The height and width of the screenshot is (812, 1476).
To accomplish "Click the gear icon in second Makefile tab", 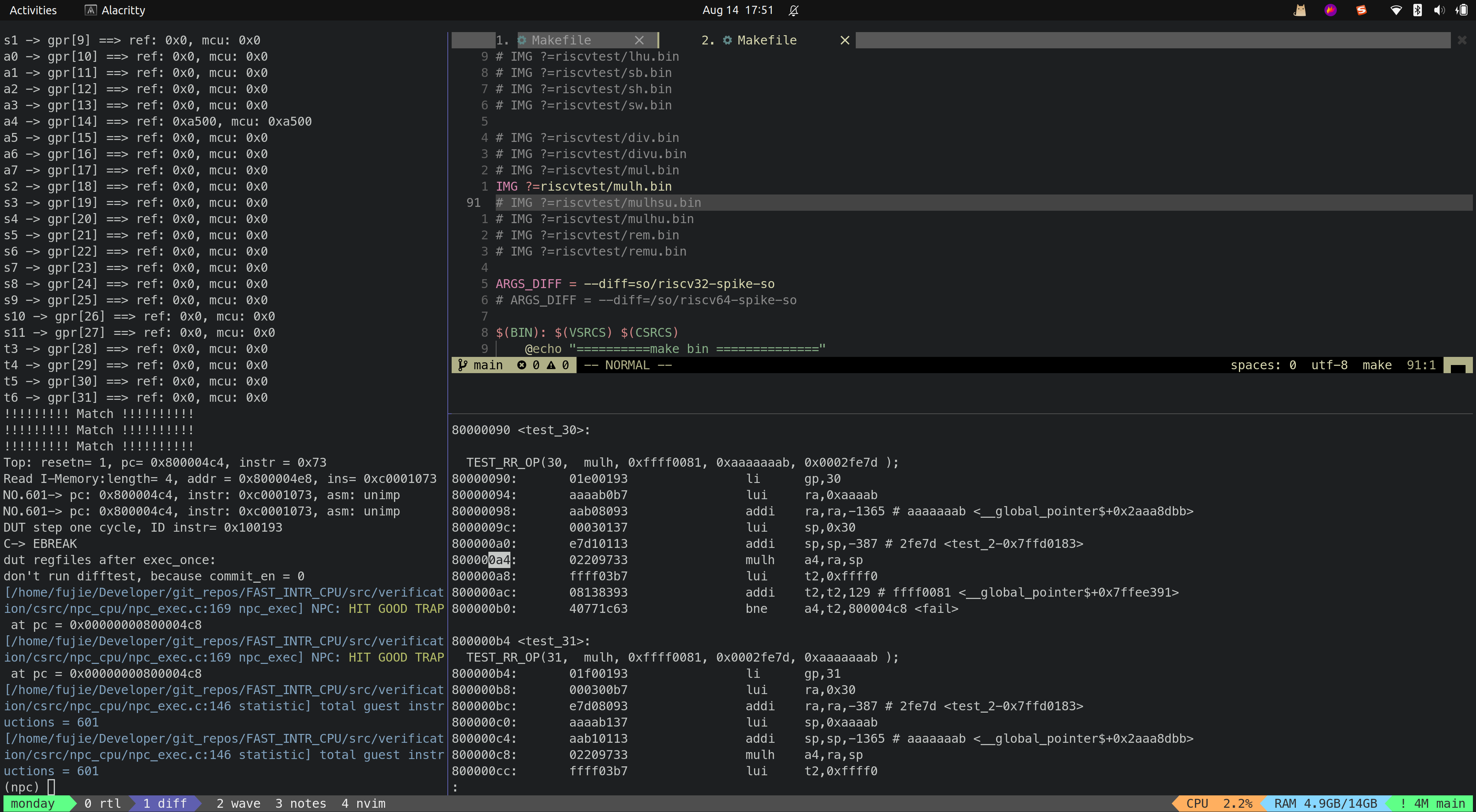I will tap(727, 40).
